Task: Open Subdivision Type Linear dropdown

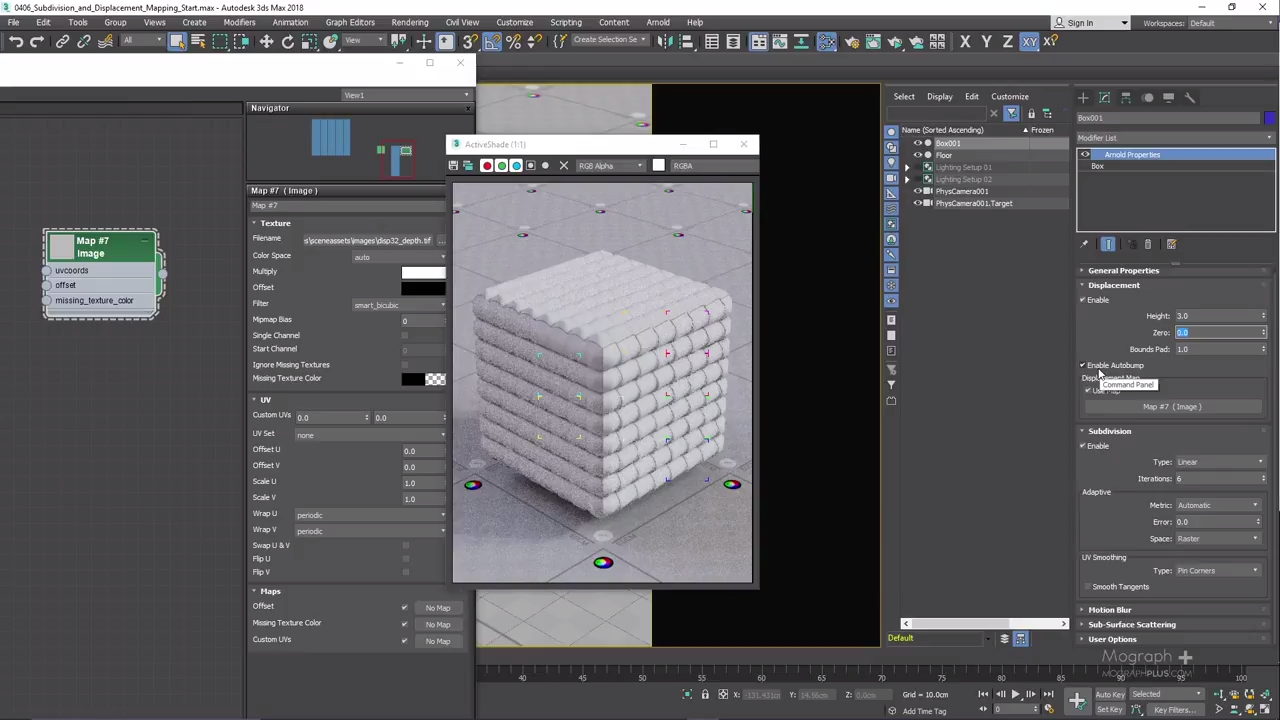Action: click(1219, 462)
